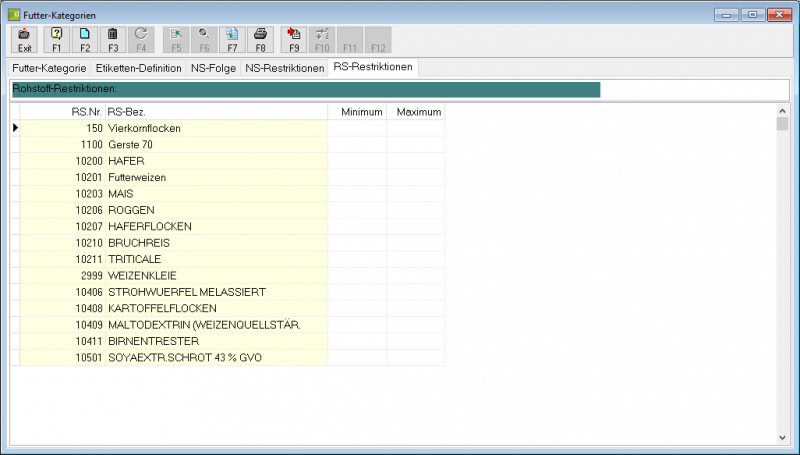Image resolution: width=800 pixels, height=455 pixels.
Task: Click the F4 refresh icon
Action: [x=141, y=40]
